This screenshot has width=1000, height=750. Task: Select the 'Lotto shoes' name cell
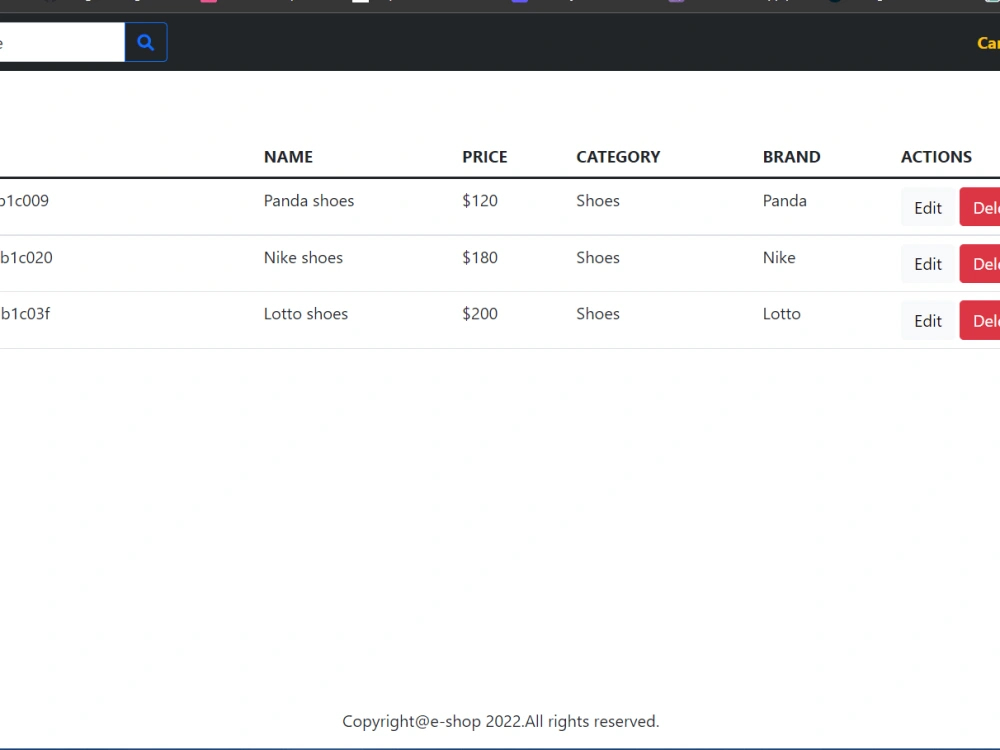pyautogui.click(x=306, y=314)
